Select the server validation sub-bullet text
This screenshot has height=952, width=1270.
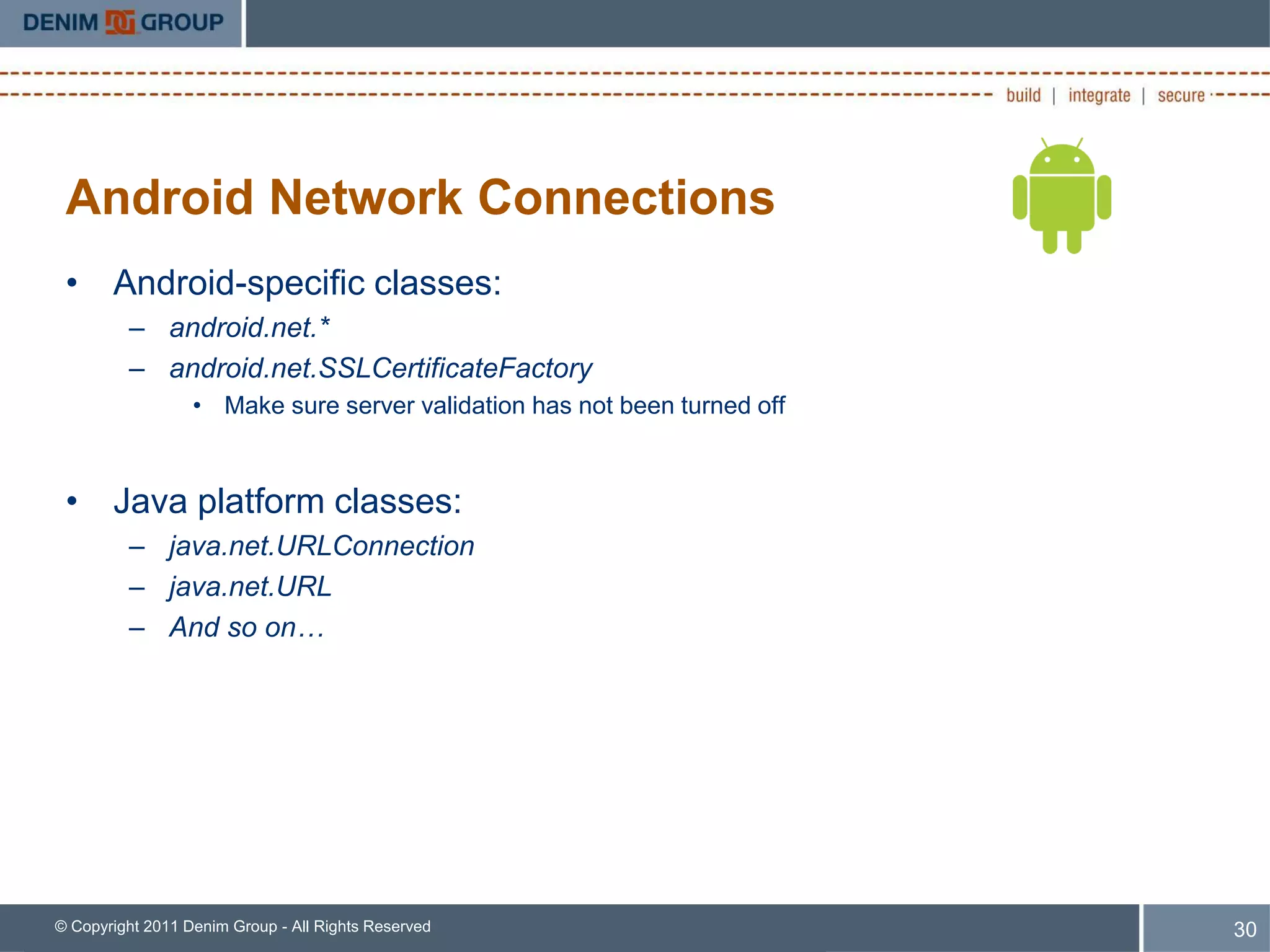point(504,406)
